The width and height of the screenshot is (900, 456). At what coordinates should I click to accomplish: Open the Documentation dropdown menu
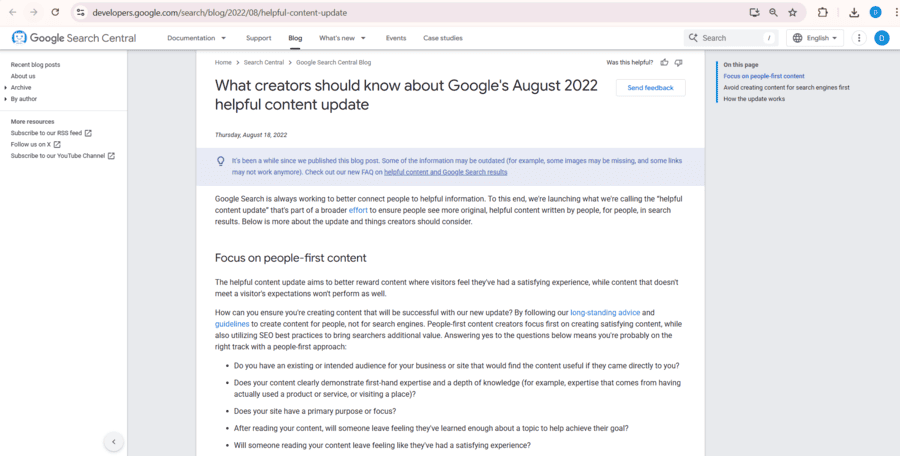196,38
